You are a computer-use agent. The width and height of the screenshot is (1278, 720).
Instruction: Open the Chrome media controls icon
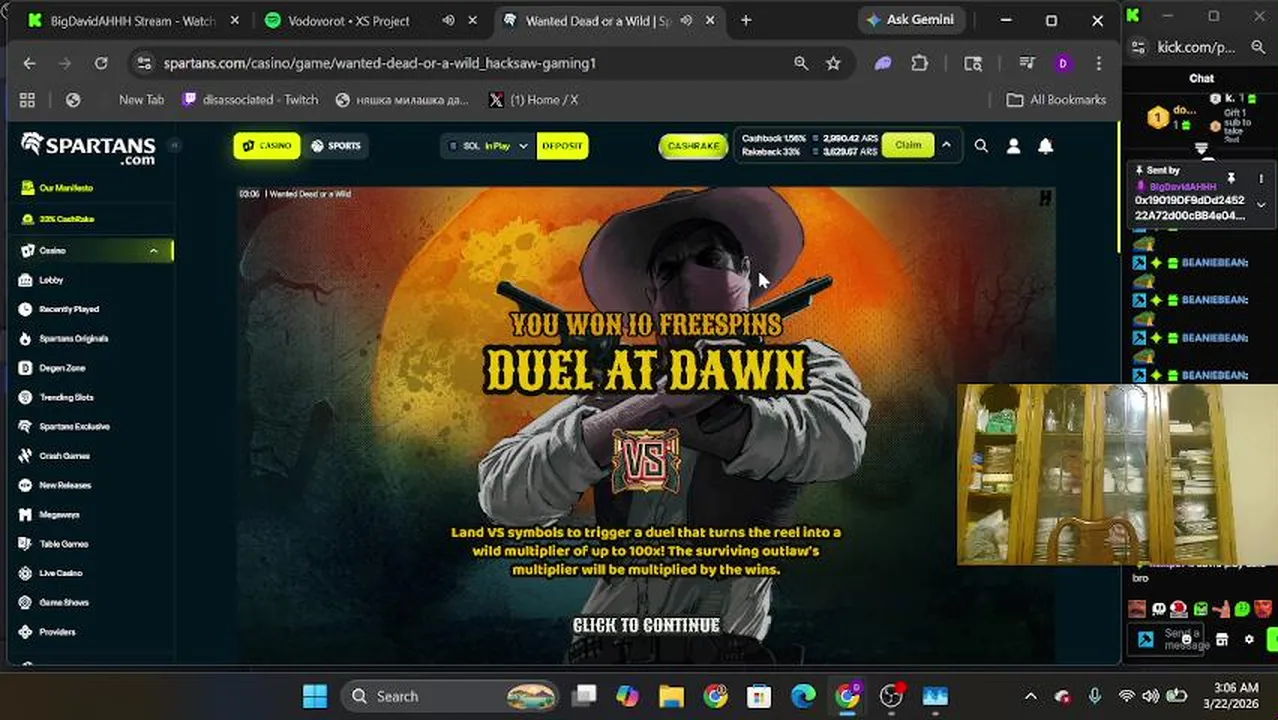point(1027,63)
